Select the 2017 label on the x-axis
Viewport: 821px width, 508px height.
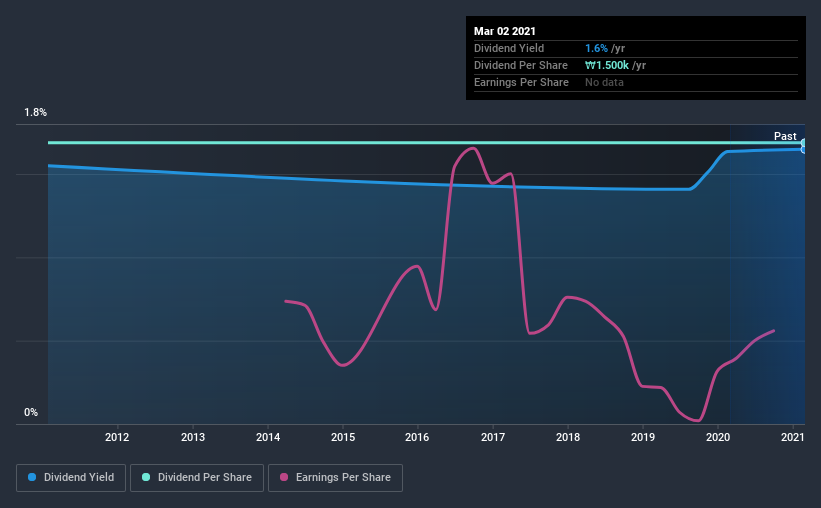[x=493, y=437]
